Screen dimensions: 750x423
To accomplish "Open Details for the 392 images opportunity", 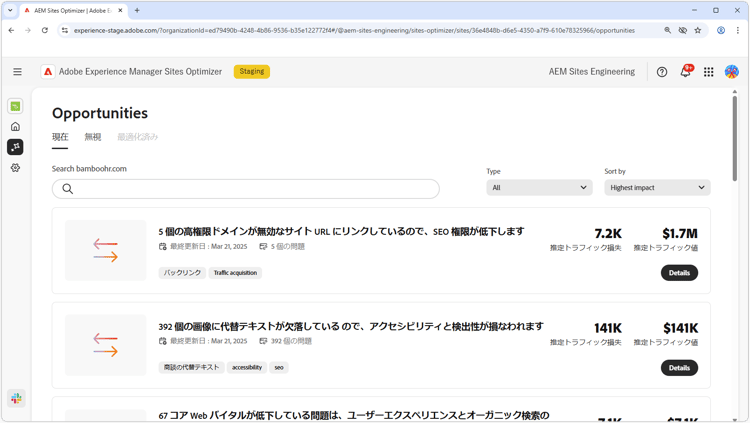I will pos(679,367).
